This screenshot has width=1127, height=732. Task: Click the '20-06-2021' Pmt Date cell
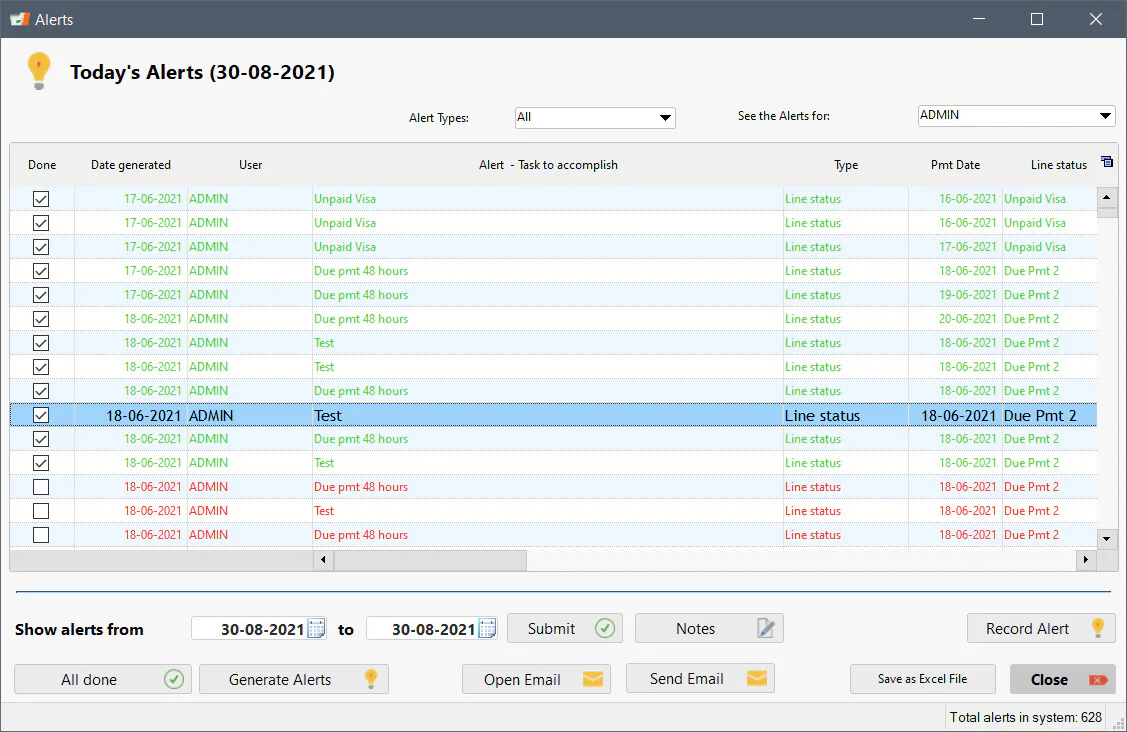967,319
